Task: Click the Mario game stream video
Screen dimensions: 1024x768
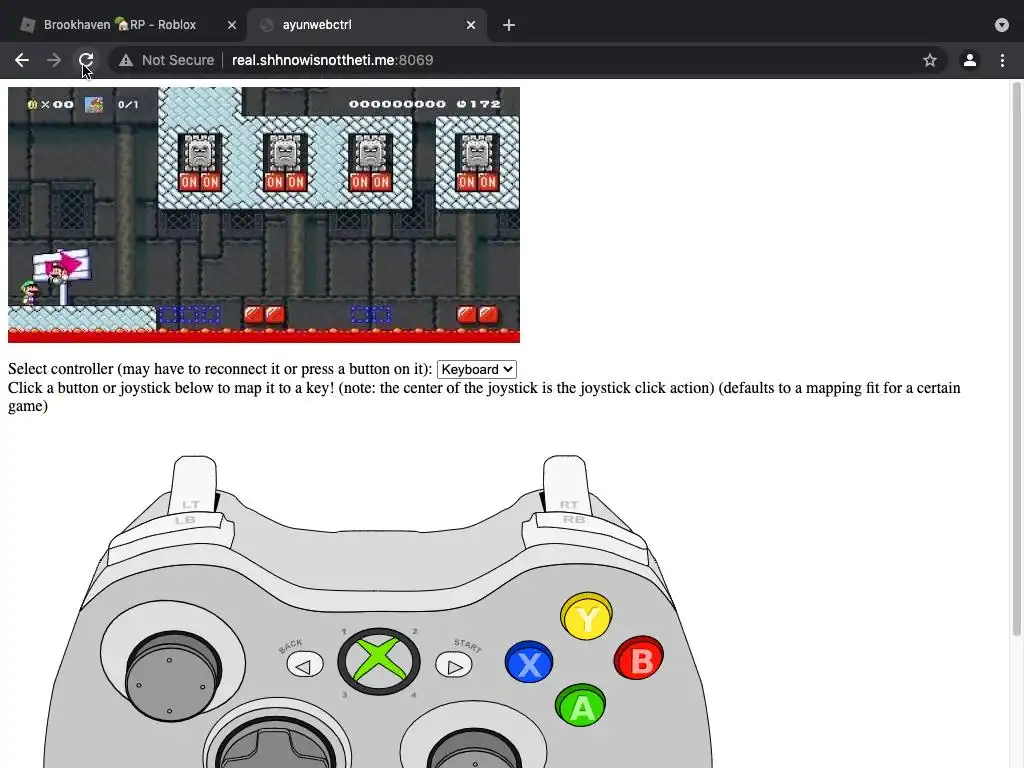Action: (x=264, y=215)
